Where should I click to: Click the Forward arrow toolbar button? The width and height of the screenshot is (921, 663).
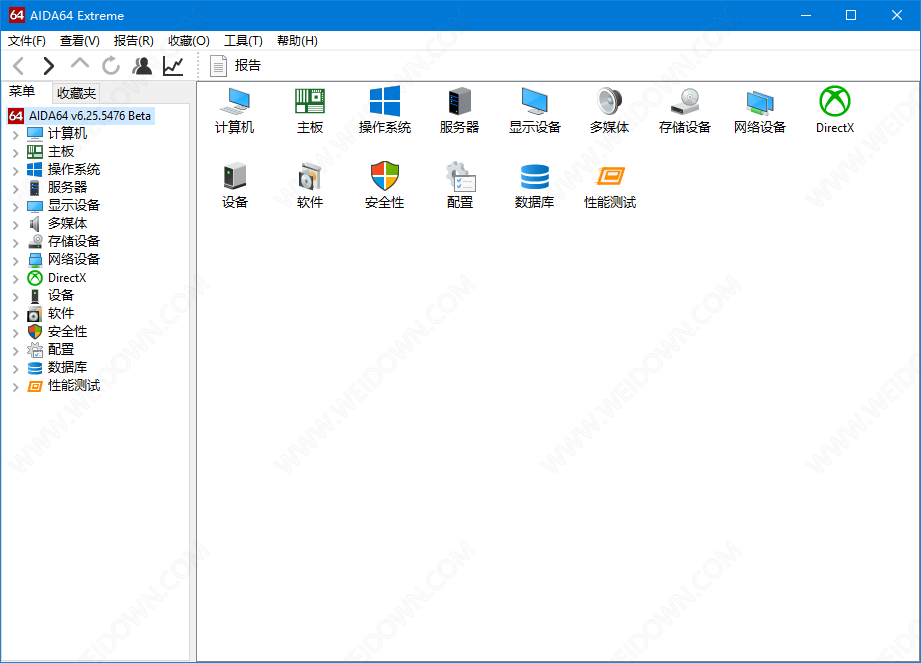point(49,66)
